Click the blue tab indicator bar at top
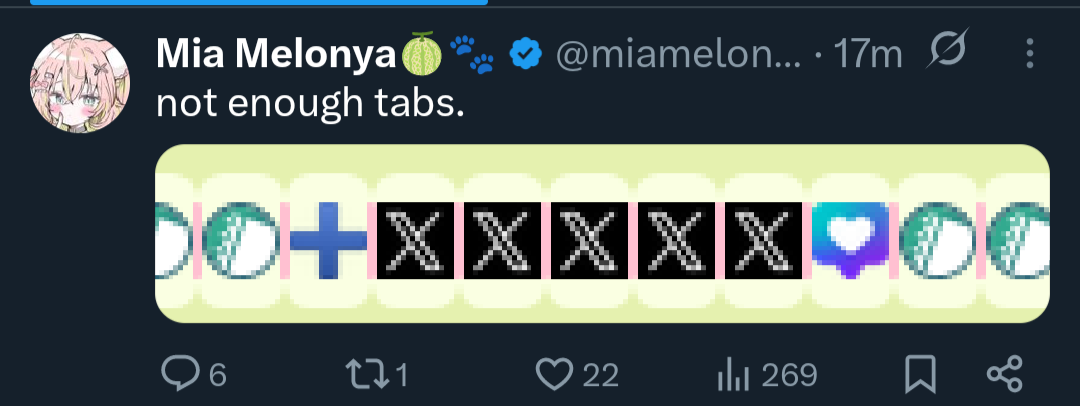Viewport: 1080px width, 406px height. coord(260,2)
